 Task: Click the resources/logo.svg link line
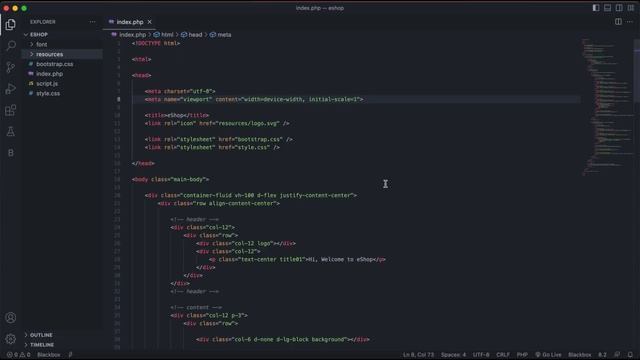(217, 123)
